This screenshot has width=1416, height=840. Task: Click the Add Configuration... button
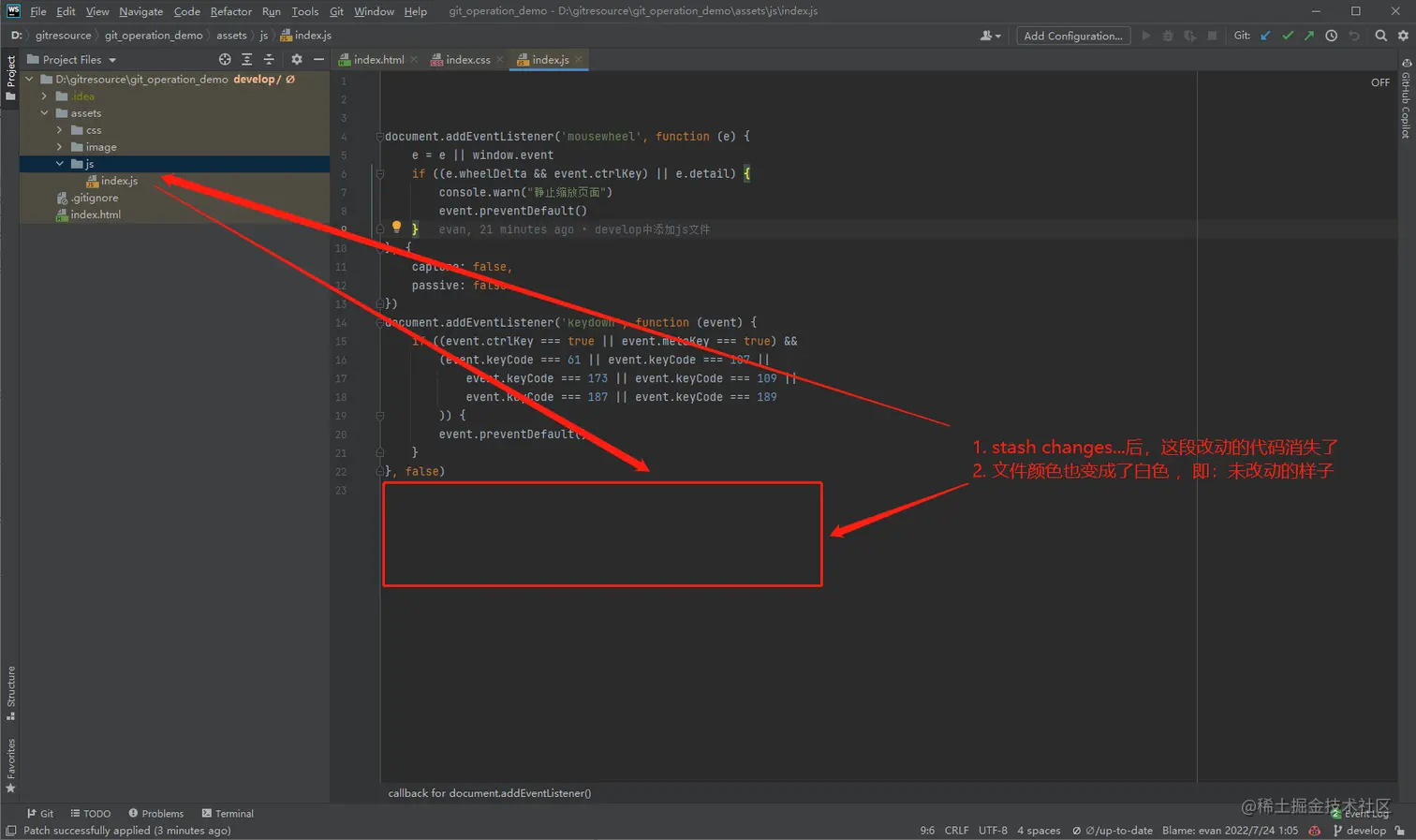1073,36
